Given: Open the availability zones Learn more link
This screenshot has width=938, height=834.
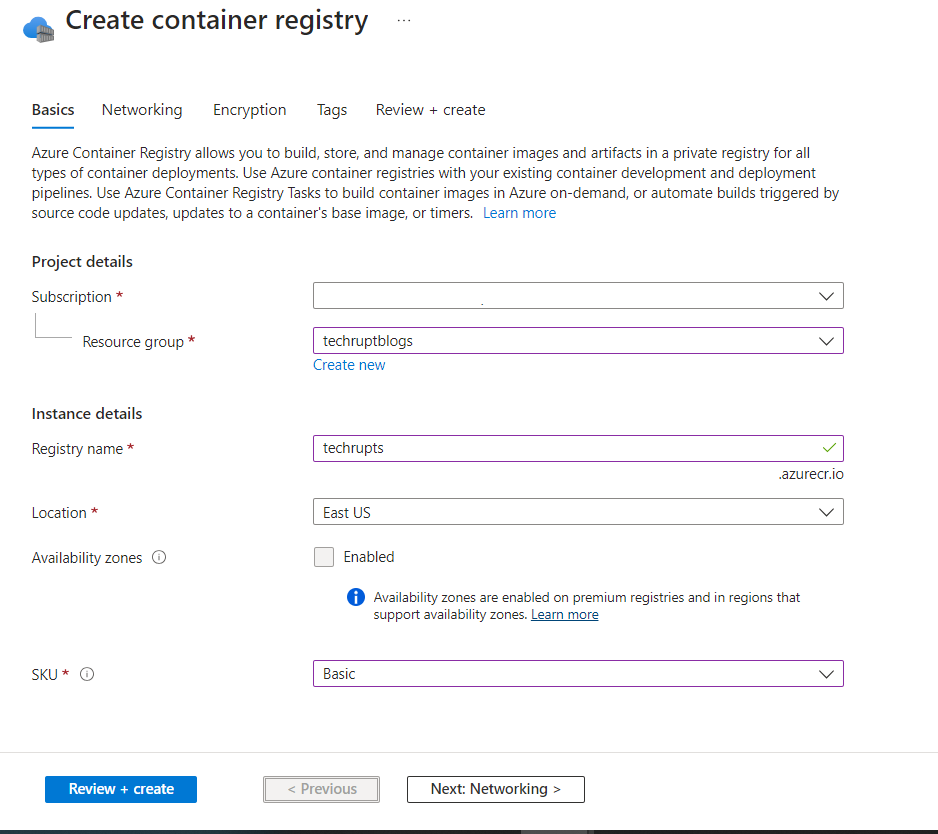Looking at the screenshot, I should [x=564, y=614].
